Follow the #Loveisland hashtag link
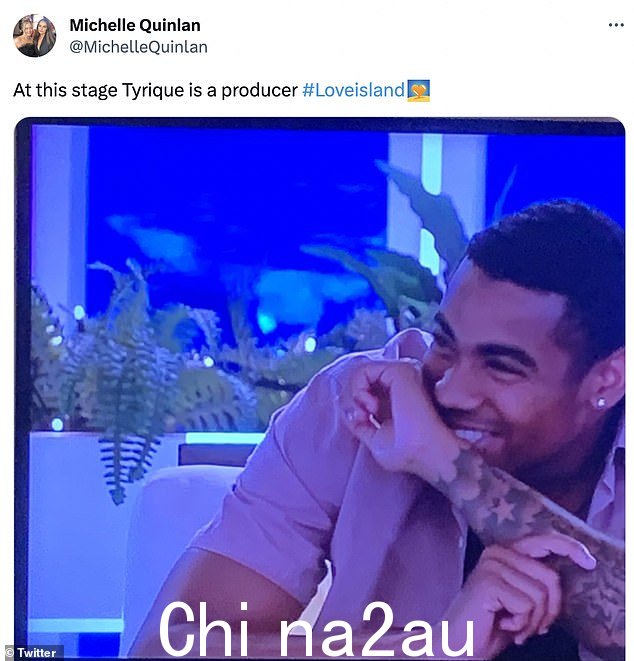Viewport: 634px width, 661px height. point(353,90)
